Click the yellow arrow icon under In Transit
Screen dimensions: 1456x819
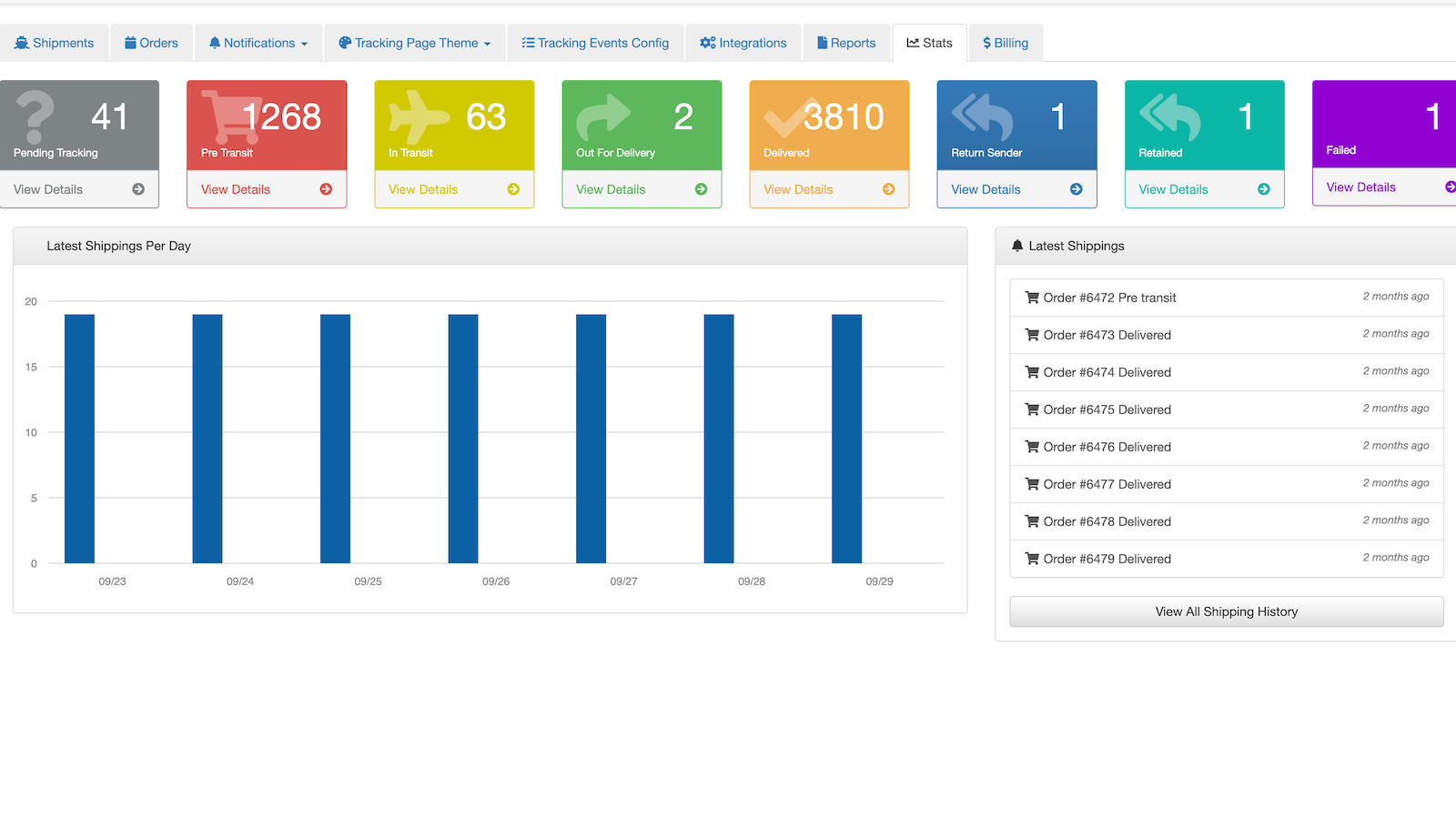[x=513, y=189]
